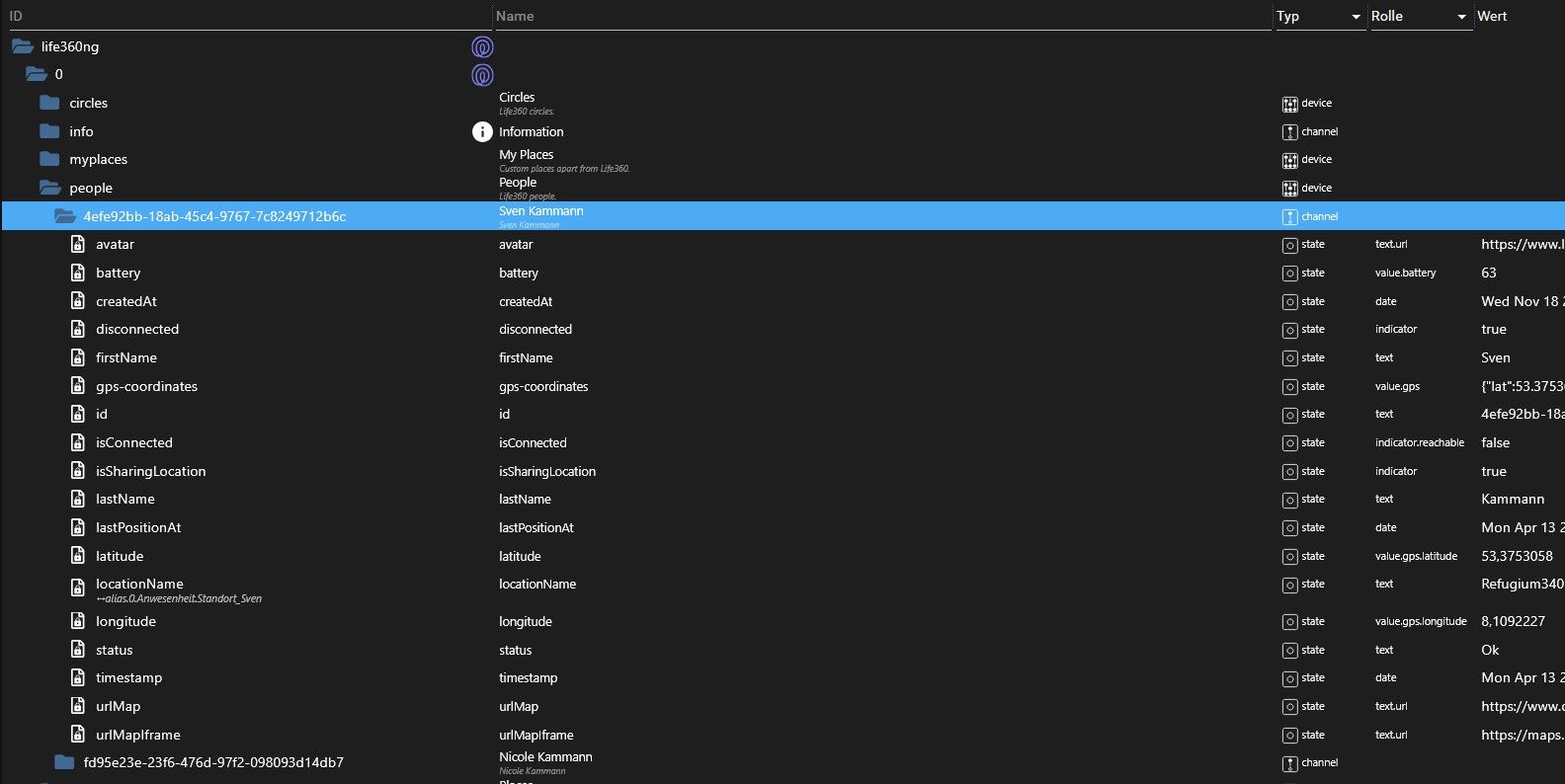This screenshot has width=1565, height=784.
Task: Click the Information channel info icon
Action: [x=482, y=131]
